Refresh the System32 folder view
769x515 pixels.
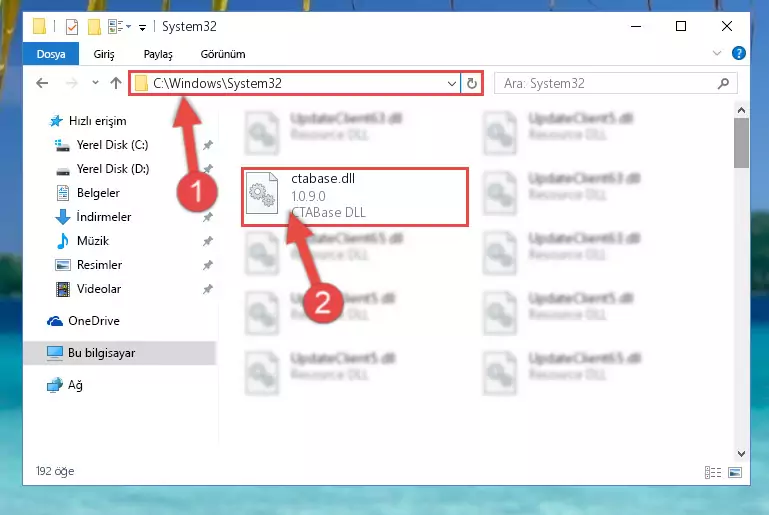click(471, 83)
